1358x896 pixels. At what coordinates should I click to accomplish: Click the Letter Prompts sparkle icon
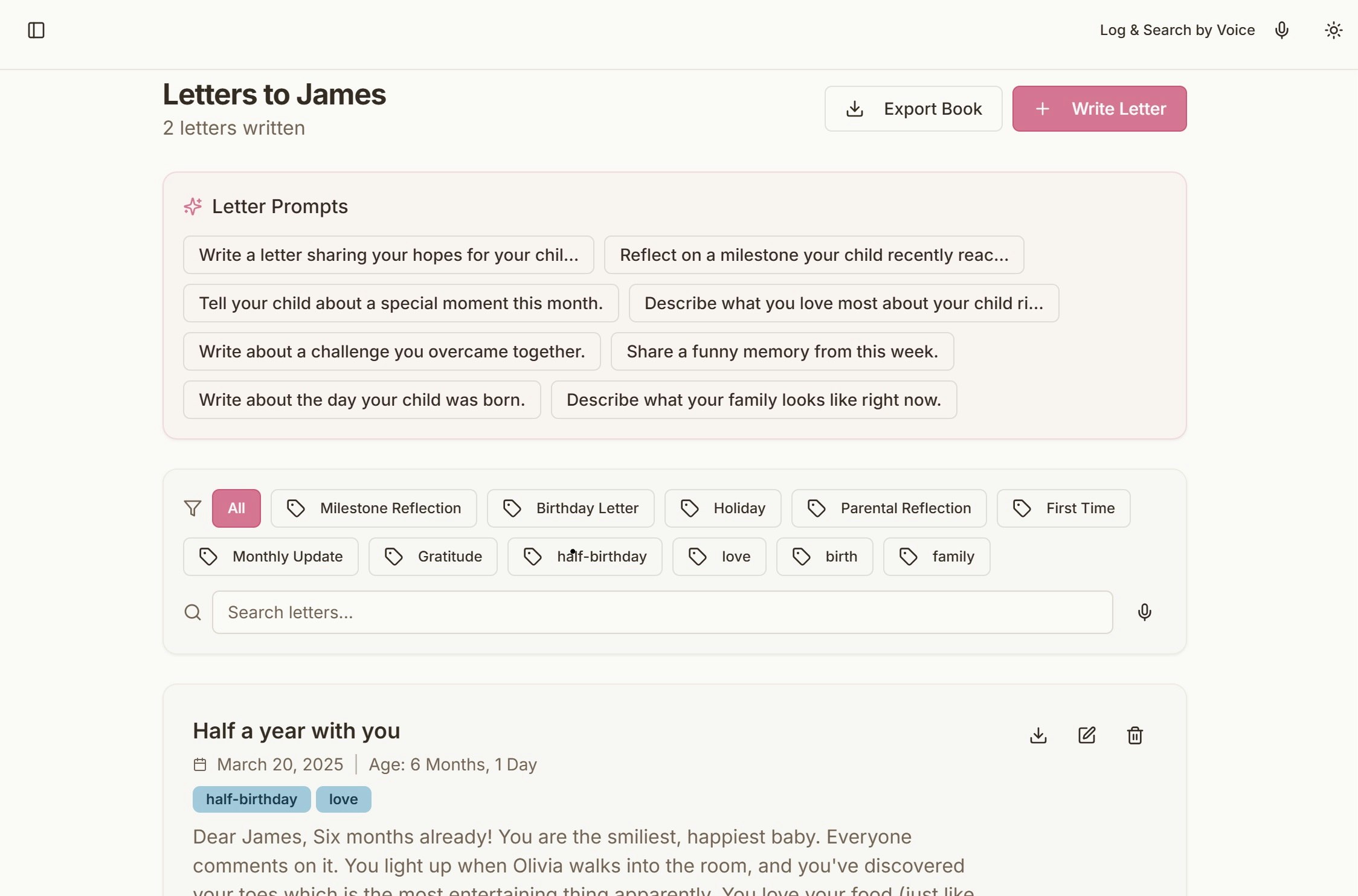tap(193, 206)
